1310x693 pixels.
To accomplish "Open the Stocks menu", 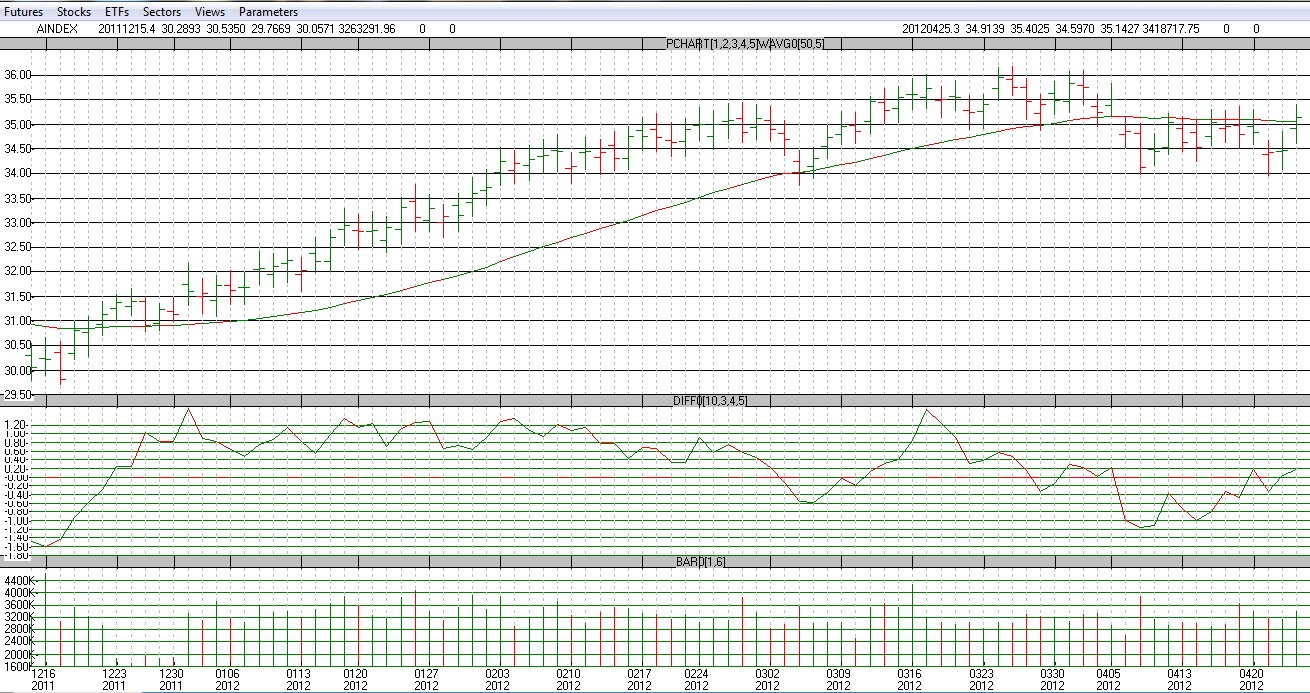I will (74, 12).
